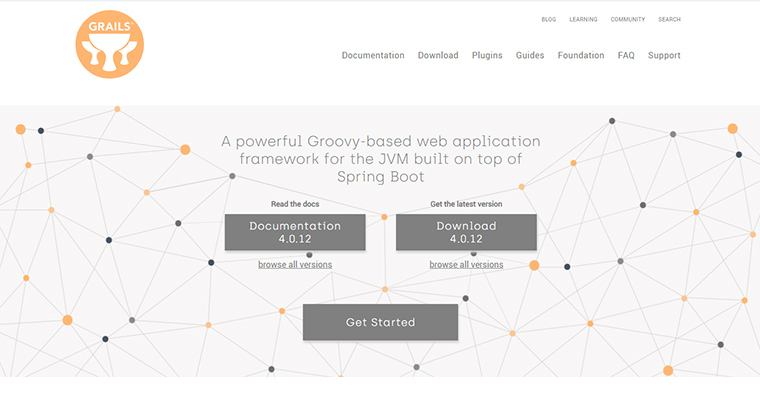Viewport: 760px width, 400px height.
Task: Click the Get Started button
Action: pos(380,322)
